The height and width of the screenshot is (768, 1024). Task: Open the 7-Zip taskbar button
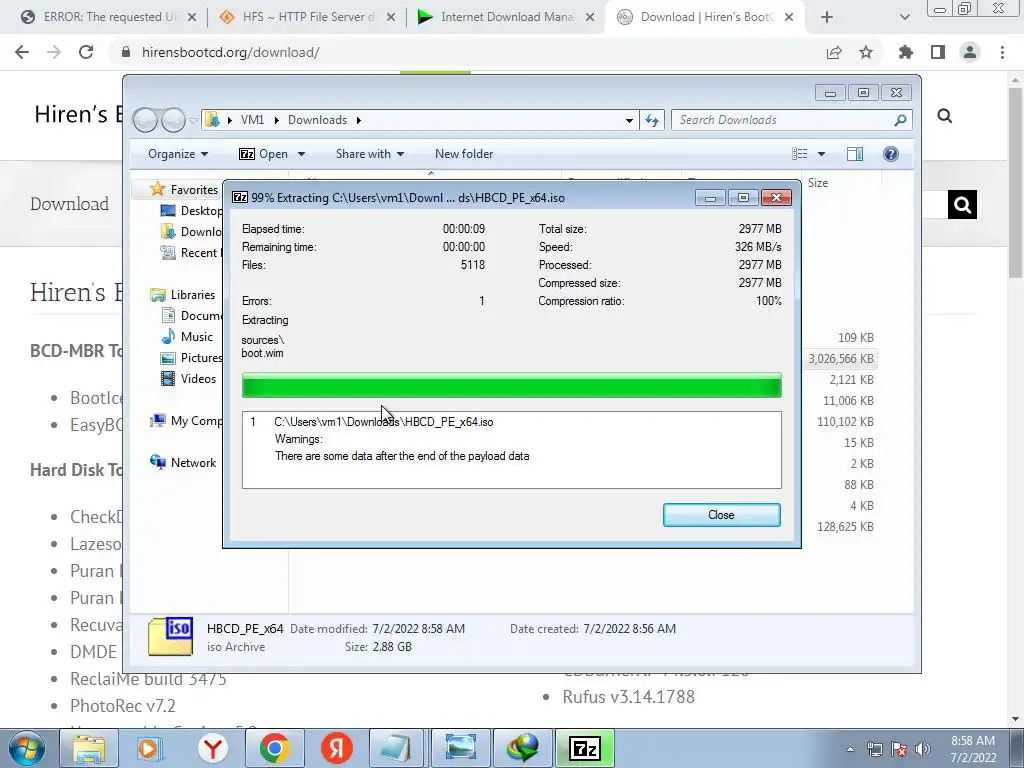click(585, 748)
